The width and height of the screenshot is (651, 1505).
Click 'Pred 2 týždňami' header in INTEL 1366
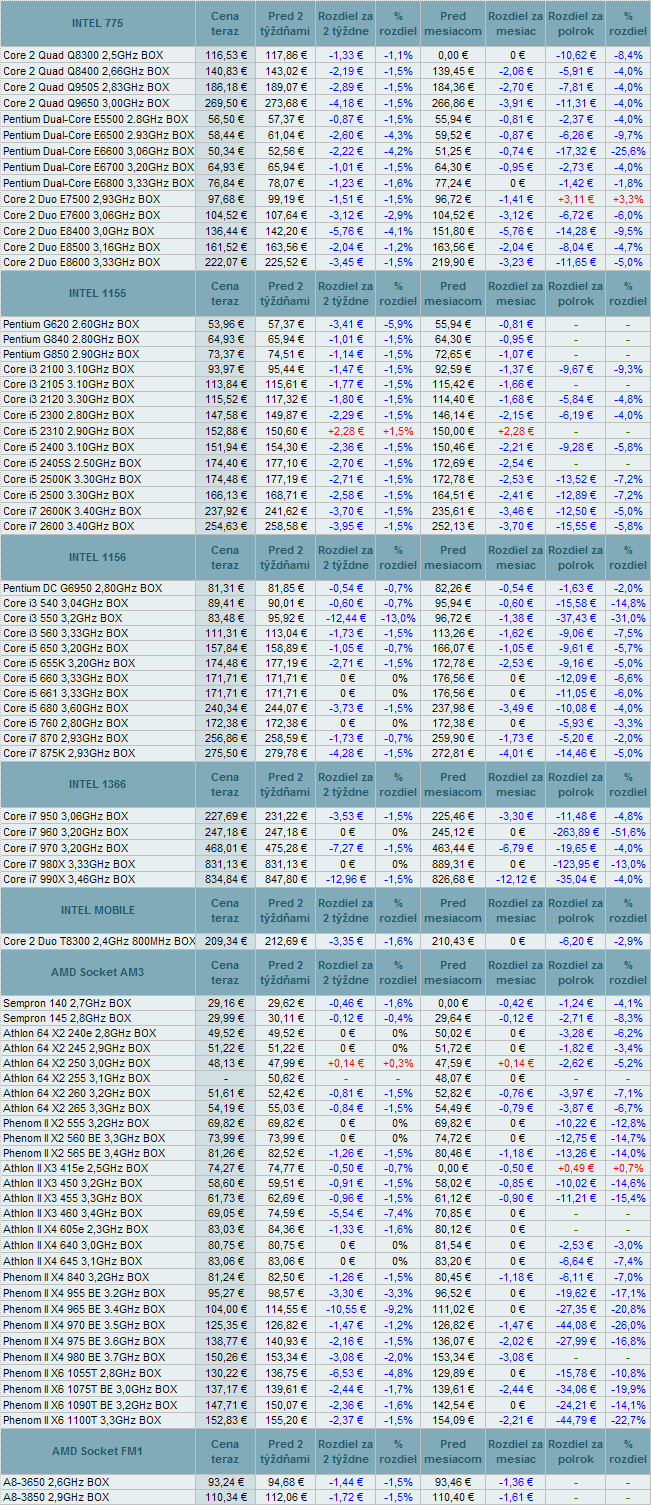(286, 784)
